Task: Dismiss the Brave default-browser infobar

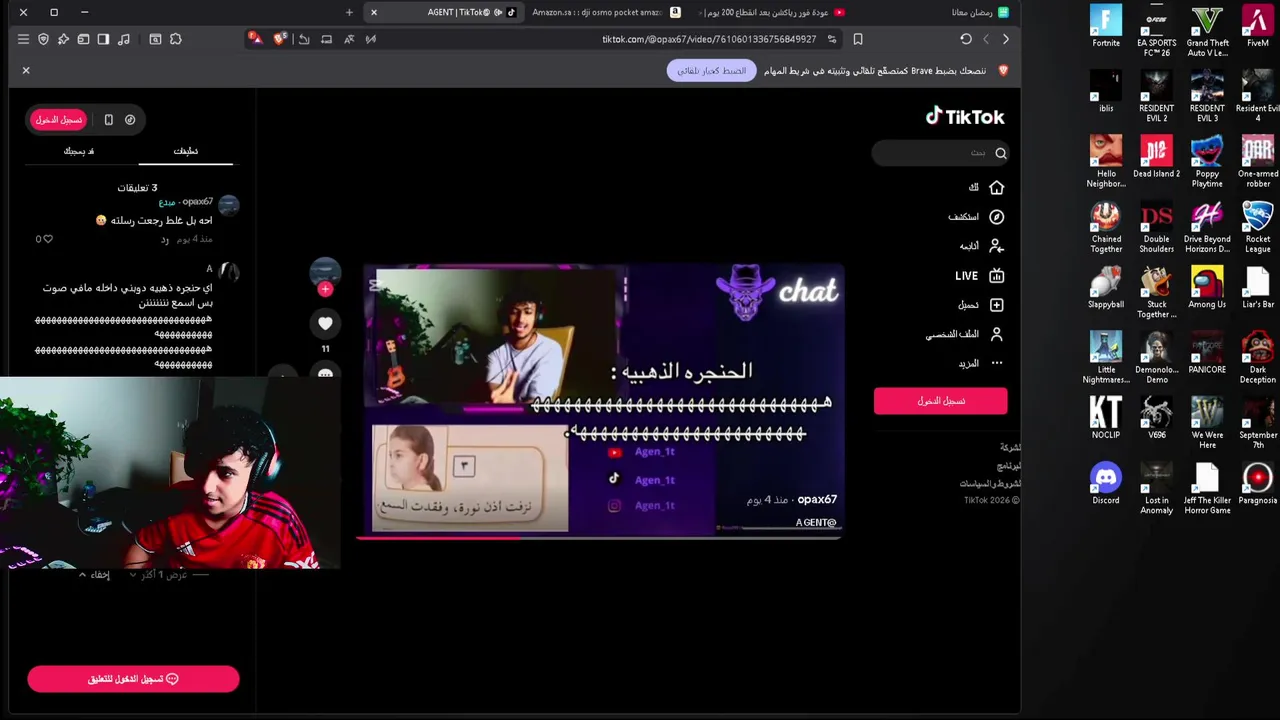Action: (26, 71)
